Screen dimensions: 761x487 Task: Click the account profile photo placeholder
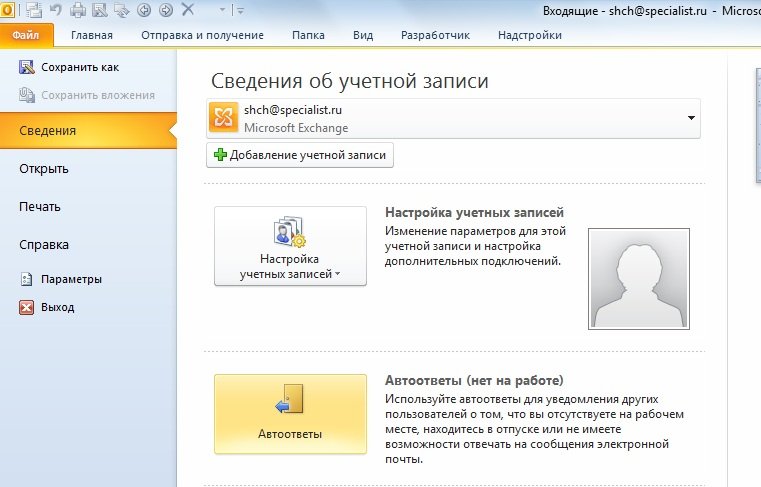[637, 279]
